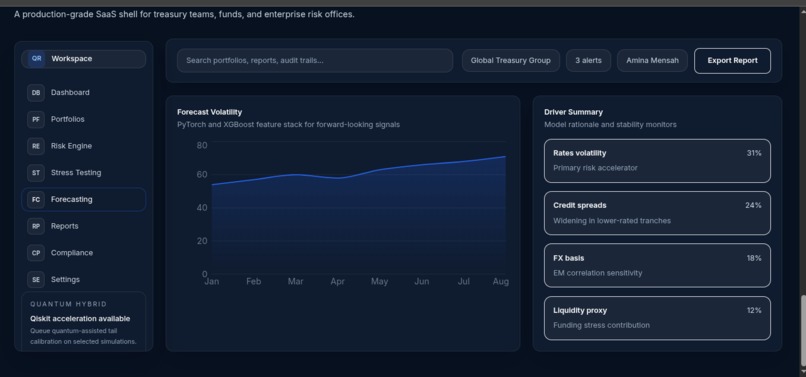Open the Portfolios nav item

(x=84, y=119)
